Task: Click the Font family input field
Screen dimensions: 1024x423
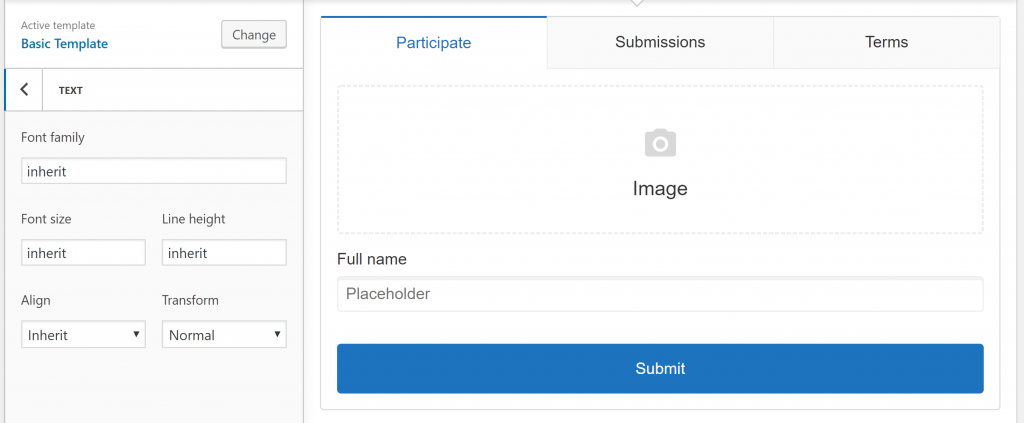Action: 153,171
